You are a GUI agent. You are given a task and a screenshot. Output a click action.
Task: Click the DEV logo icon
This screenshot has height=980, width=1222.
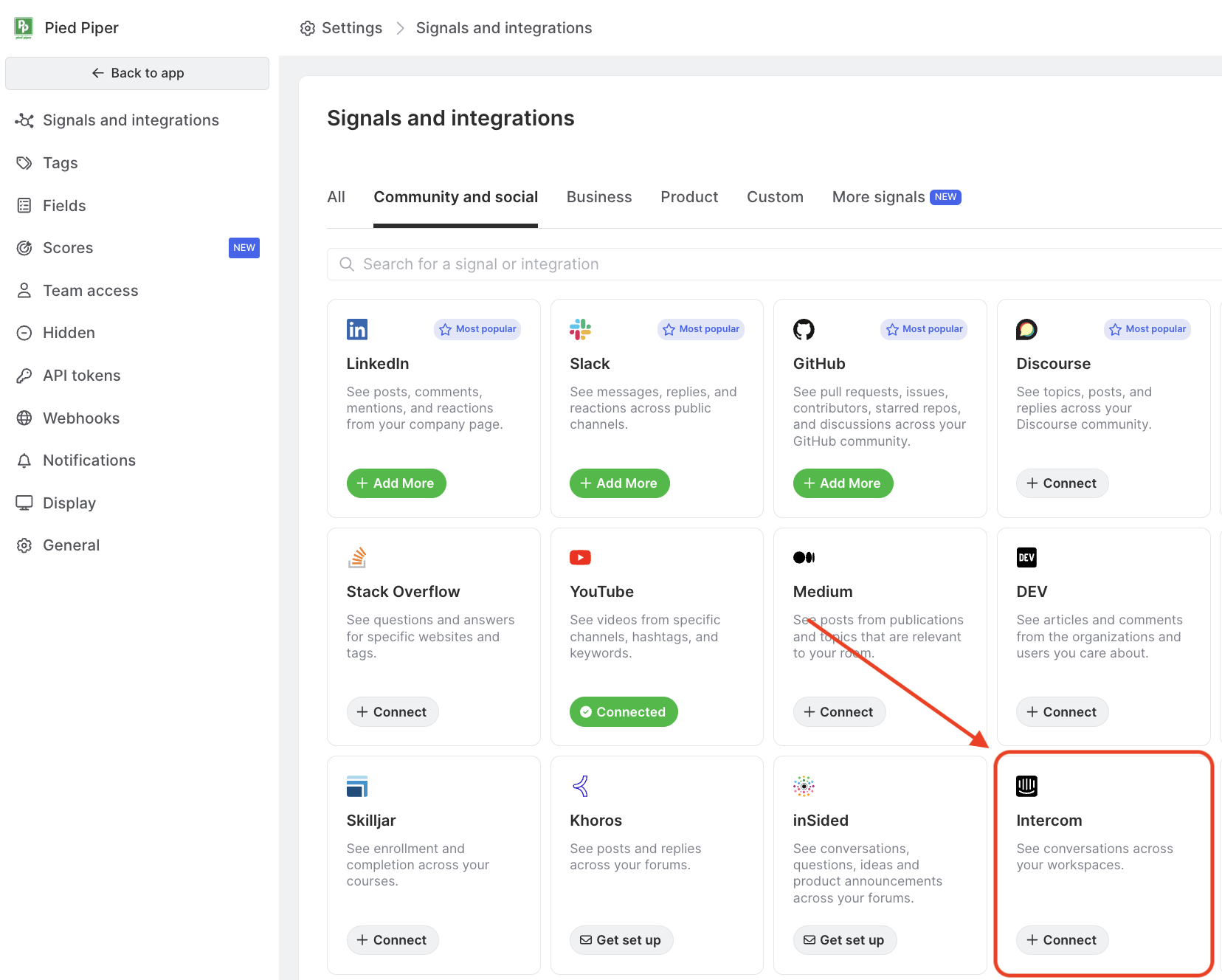(x=1026, y=557)
